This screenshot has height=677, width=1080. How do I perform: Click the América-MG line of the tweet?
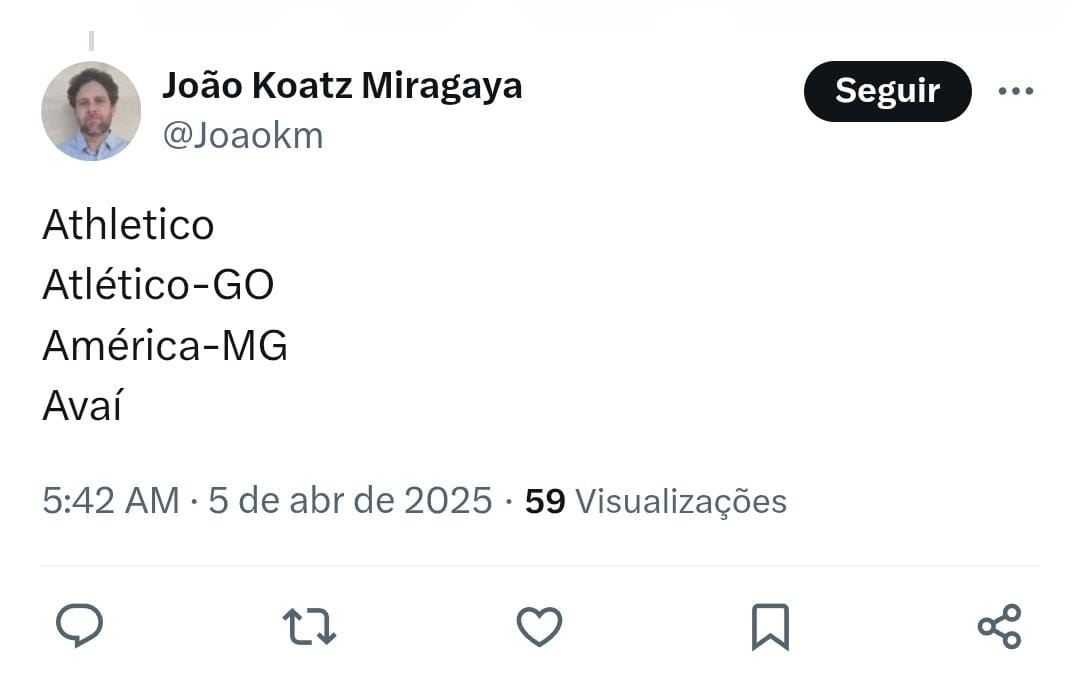[165, 346]
